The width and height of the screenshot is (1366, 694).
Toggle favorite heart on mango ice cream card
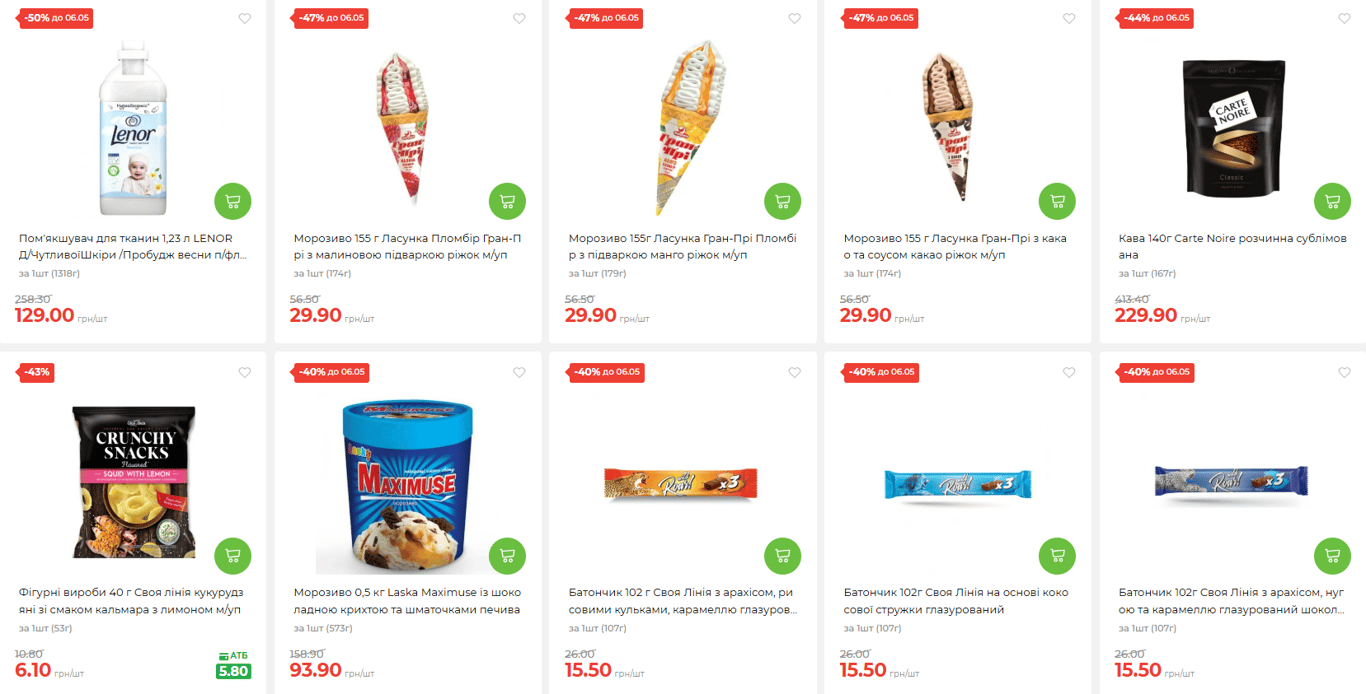[x=794, y=19]
